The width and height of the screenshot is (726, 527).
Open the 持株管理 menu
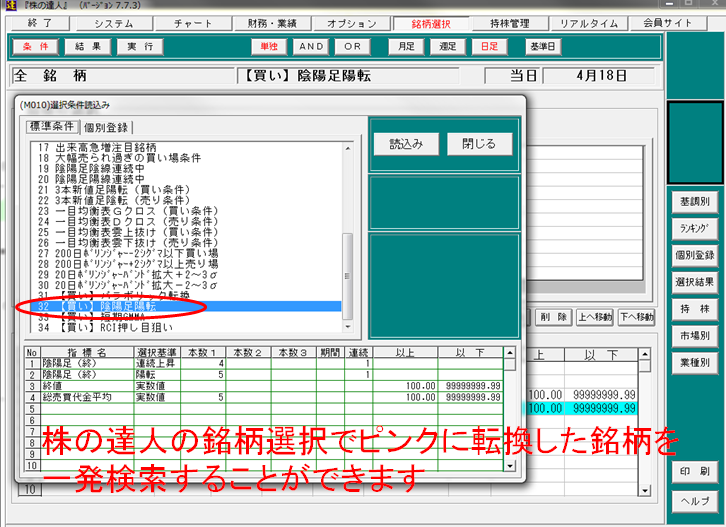(x=509, y=24)
